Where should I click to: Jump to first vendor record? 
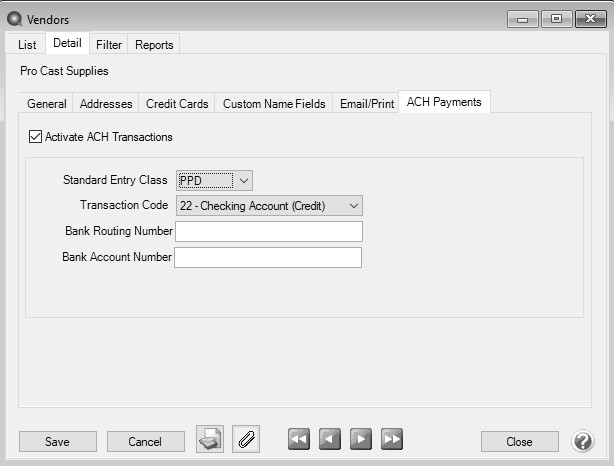pyautogui.click(x=299, y=440)
